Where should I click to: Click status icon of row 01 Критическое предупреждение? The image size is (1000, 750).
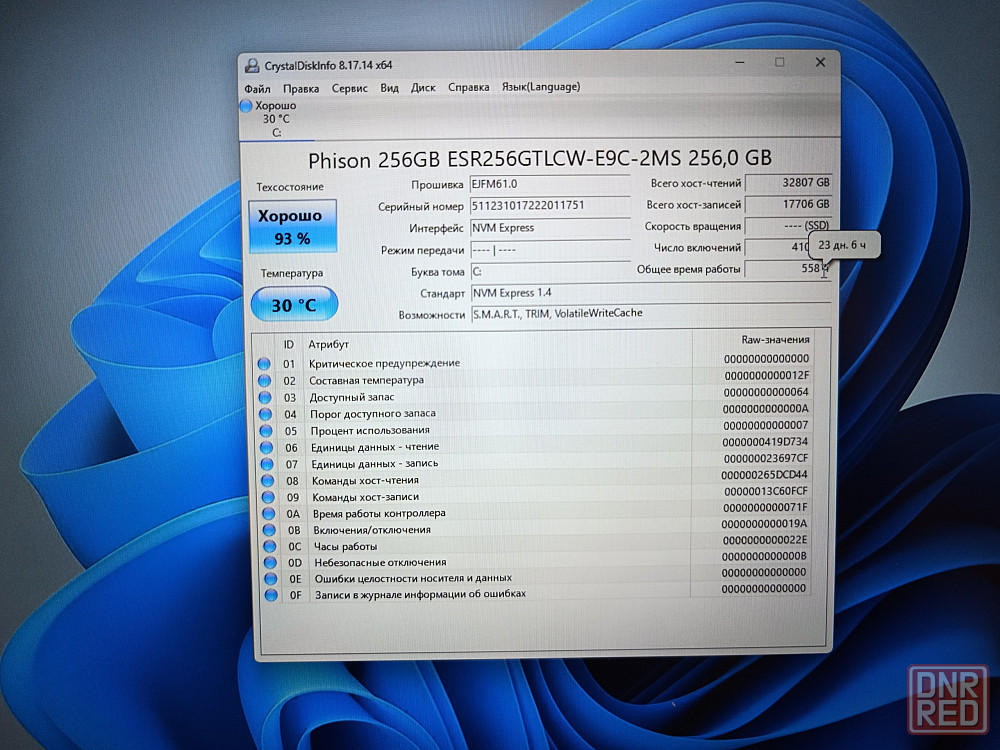click(264, 364)
